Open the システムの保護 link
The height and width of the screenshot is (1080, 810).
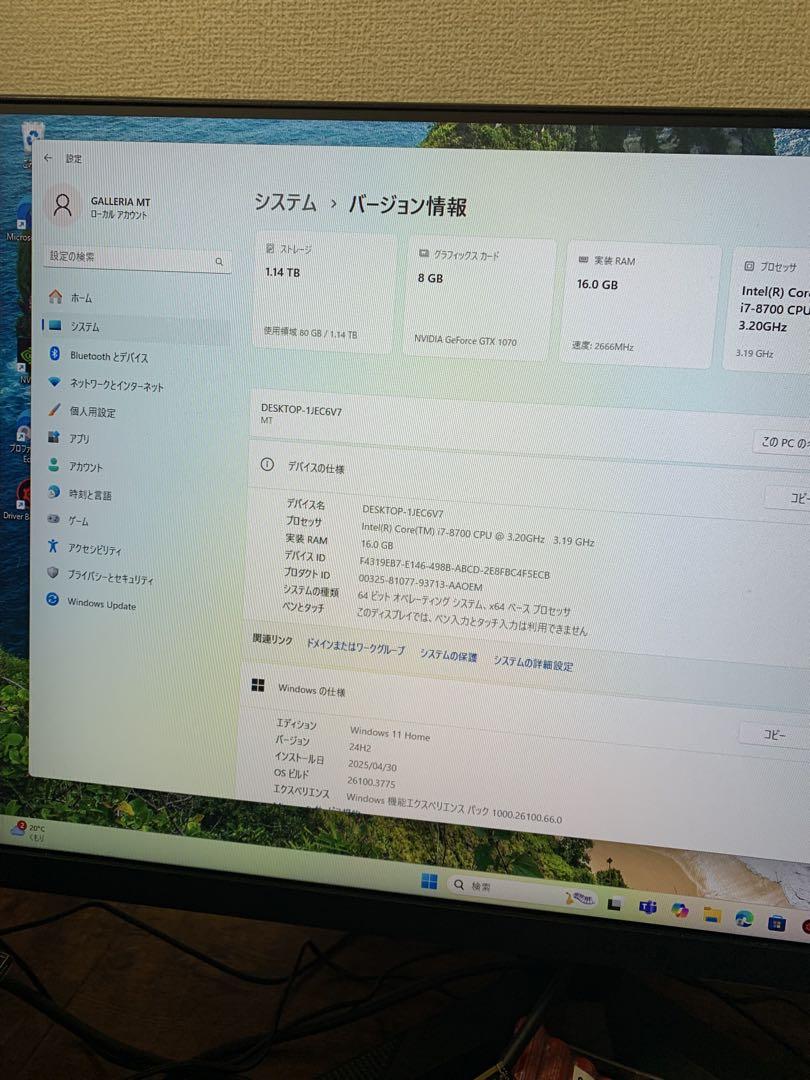(448, 655)
